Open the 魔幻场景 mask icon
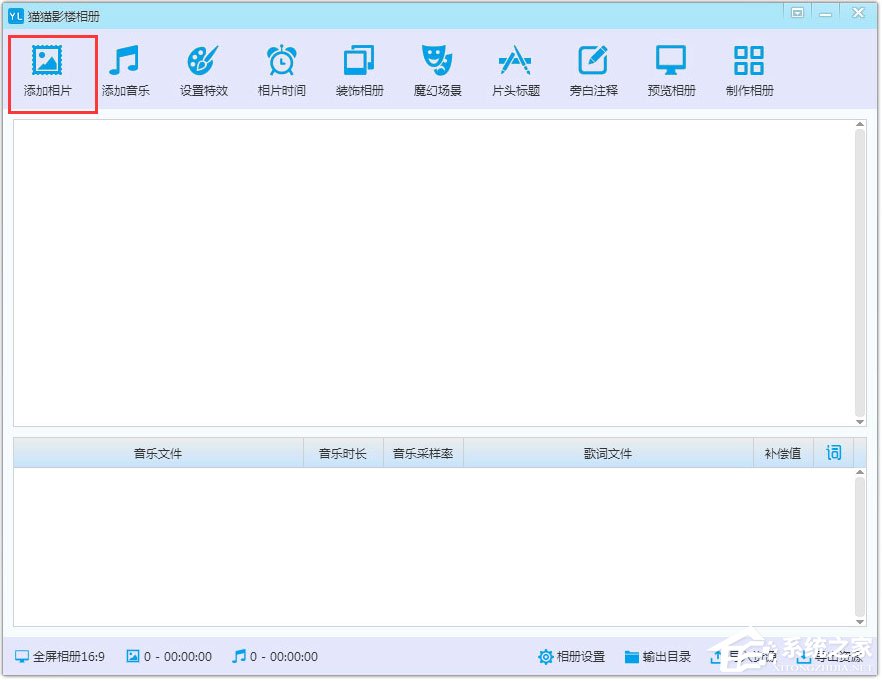Screen dimensions: 882x681 [437, 71]
